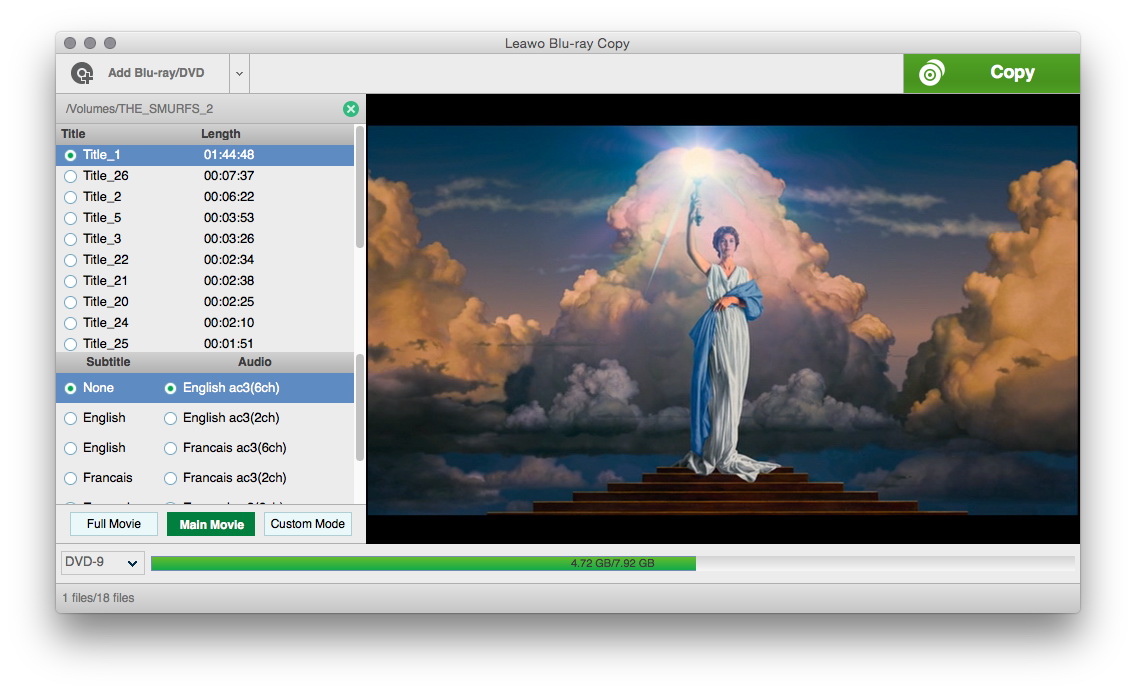Open the Add Blu-ray/DVD dropdown arrow
Image resolution: width=1136 pixels, height=693 pixels.
[239, 73]
